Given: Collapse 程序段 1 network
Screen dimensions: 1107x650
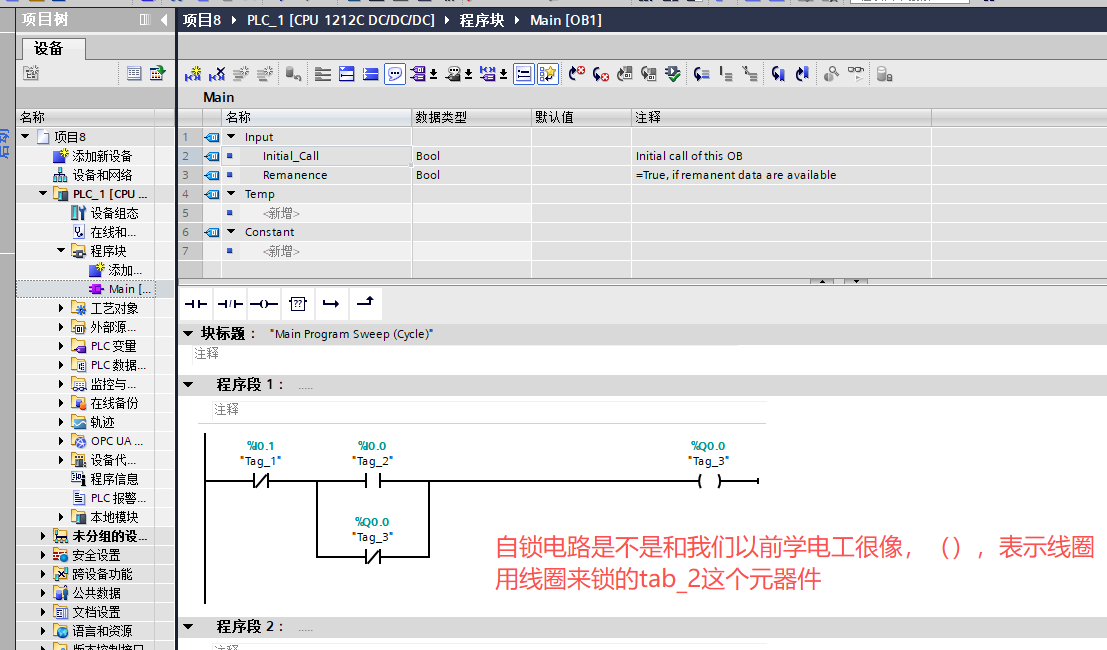Looking at the screenshot, I should [x=188, y=385].
